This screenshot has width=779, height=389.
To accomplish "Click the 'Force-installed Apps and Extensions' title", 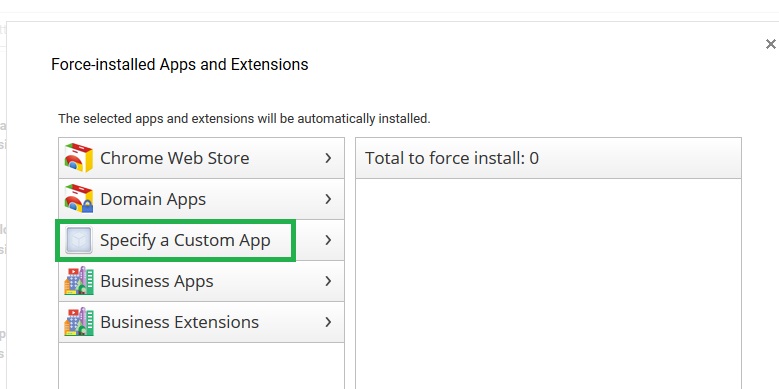I will (x=180, y=64).
